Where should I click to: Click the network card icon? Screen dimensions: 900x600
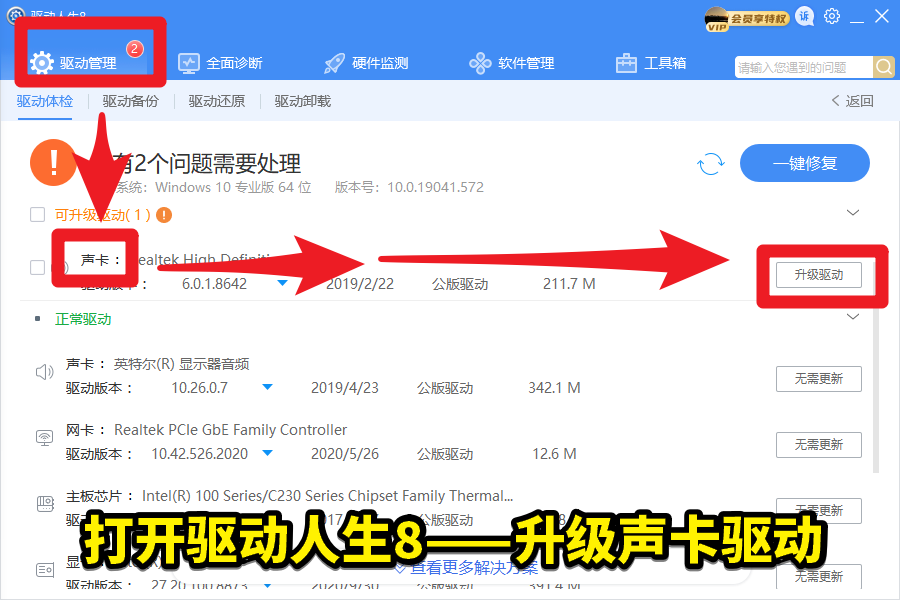click(x=45, y=438)
